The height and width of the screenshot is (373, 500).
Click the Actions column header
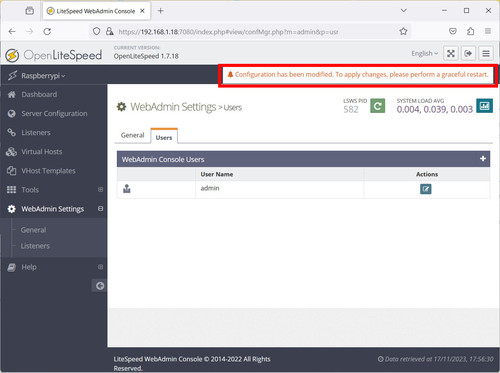coord(427,174)
